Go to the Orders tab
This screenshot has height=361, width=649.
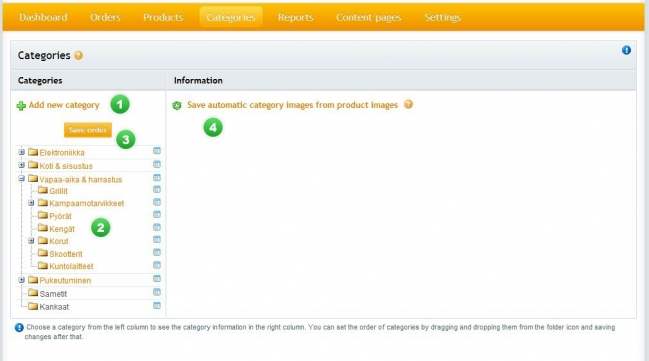(x=105, y=17)
